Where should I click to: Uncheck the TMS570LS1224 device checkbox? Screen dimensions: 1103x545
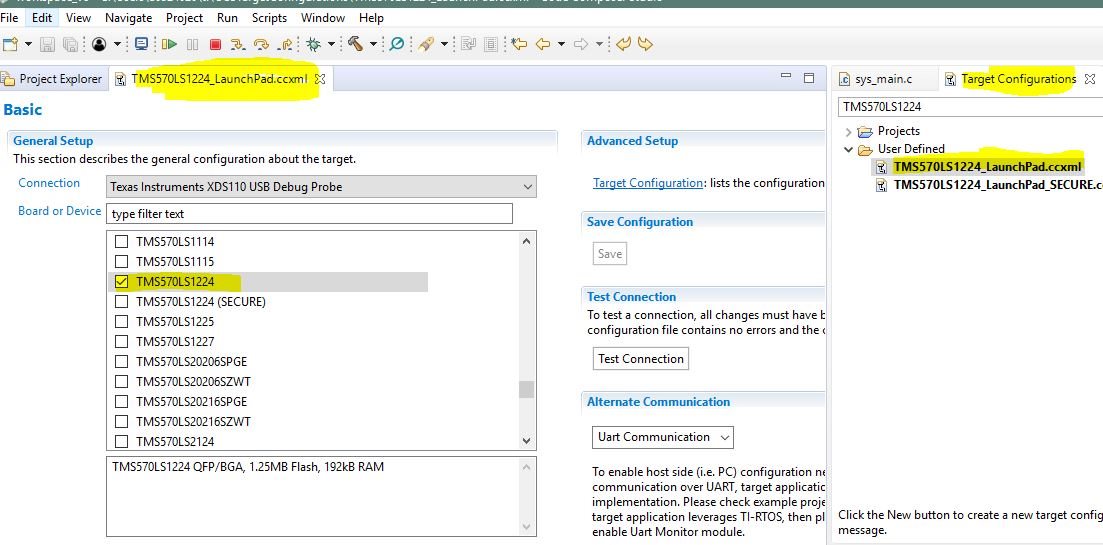click(x=122, y=282)
